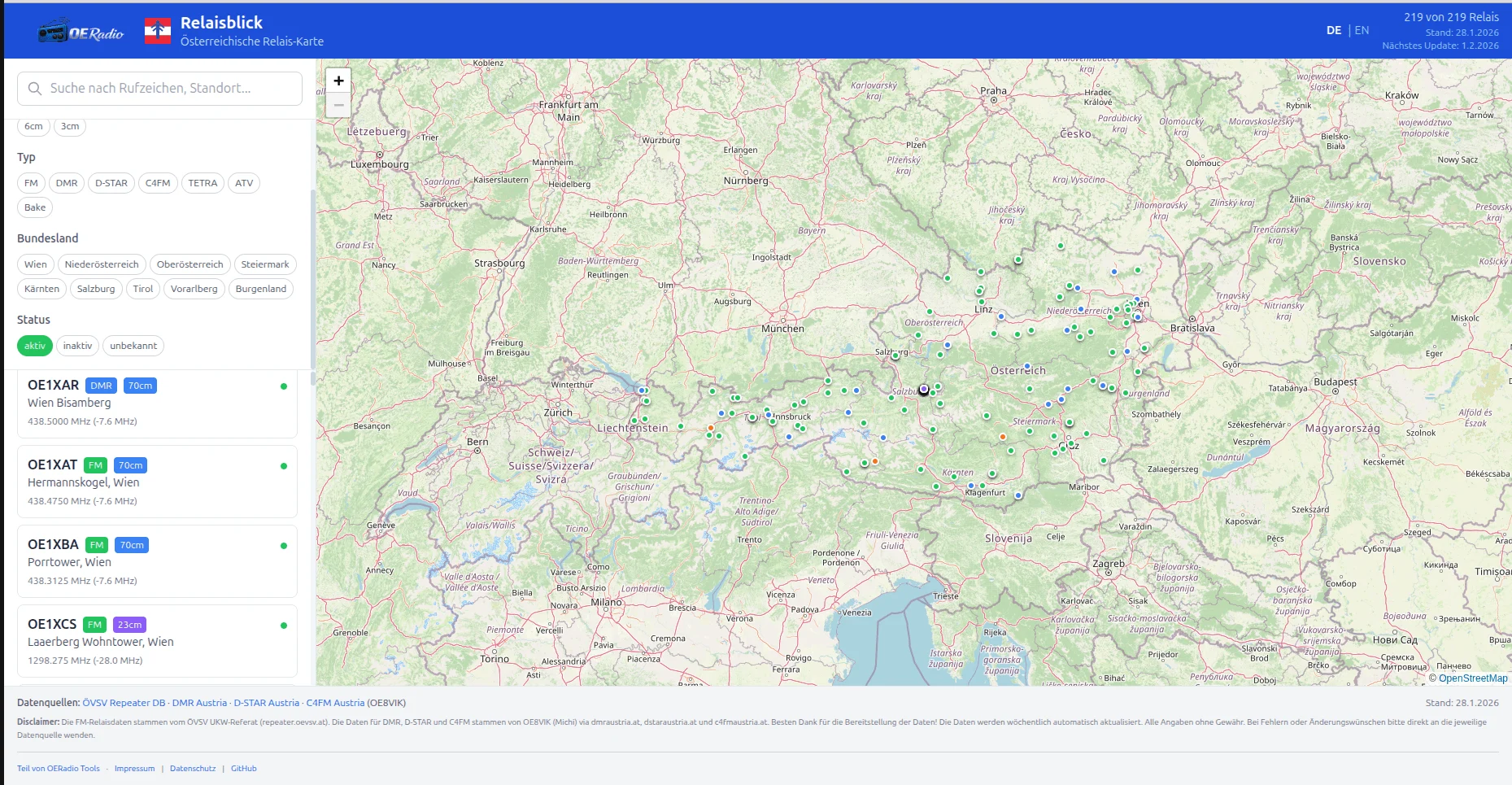Viewport: 1512px width, 785px height.
Task: Toggle the Wien Bundesland filter
Action: click(x=35, y=264)
